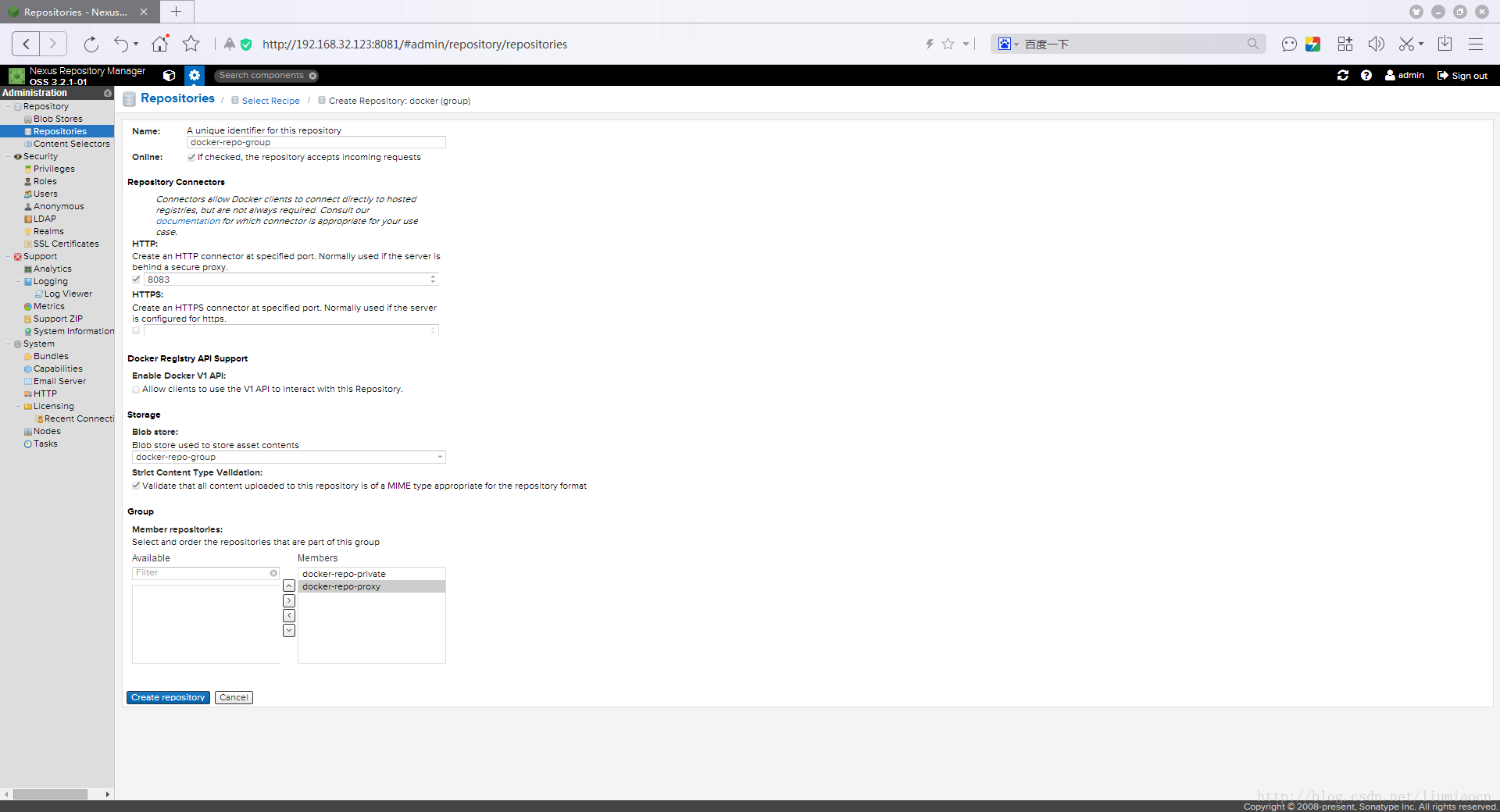Click the Nexus refresh icon
The height and width of the screenshot is (812, 1500).
(x=1343, y=76)
